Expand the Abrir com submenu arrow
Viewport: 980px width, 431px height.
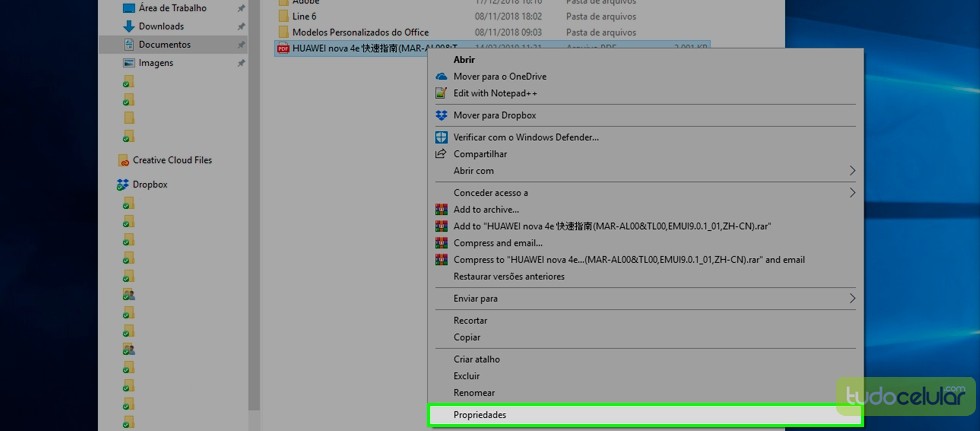coord(852,171)
